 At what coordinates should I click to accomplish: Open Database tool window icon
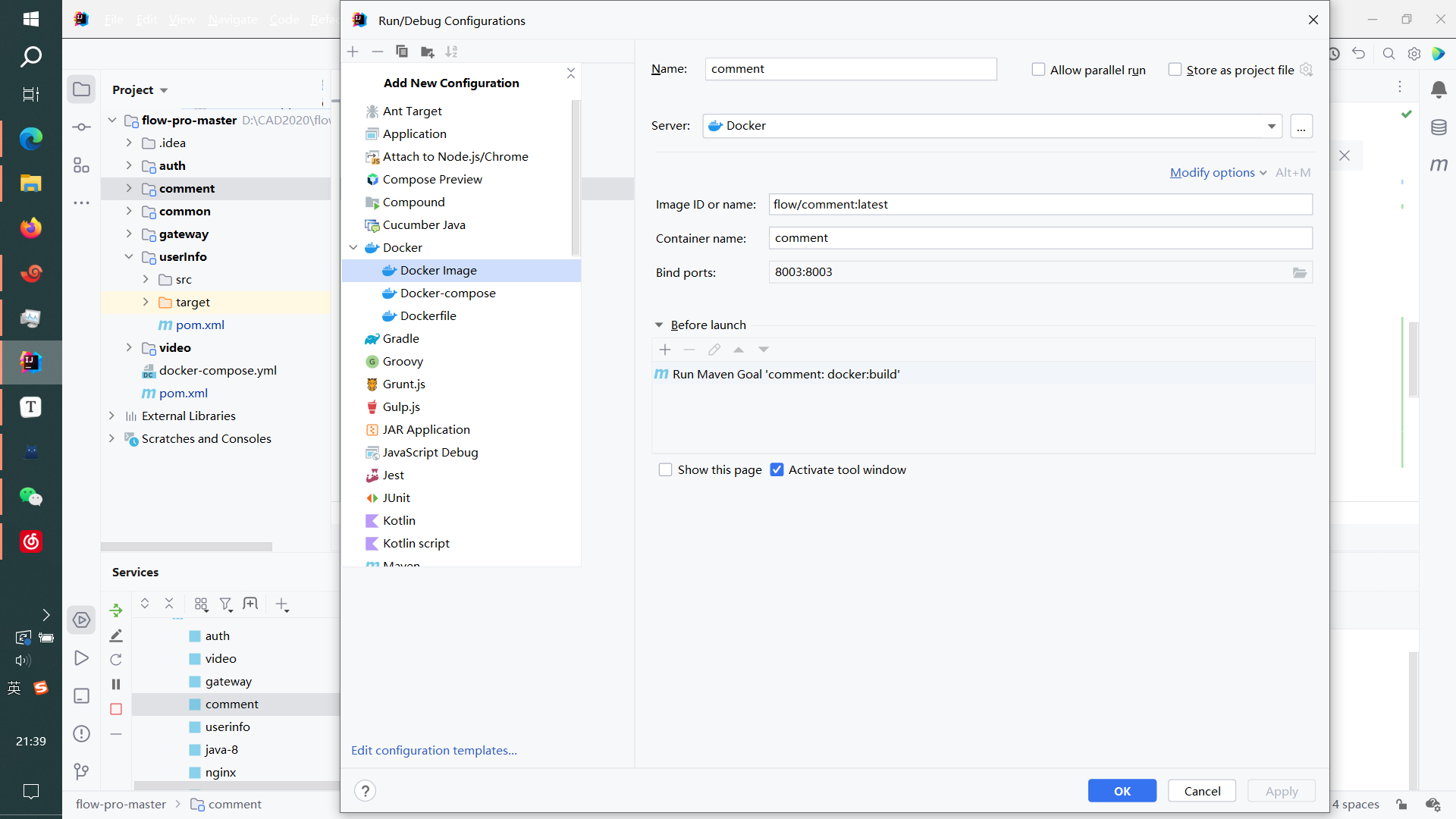point(1439,127)
